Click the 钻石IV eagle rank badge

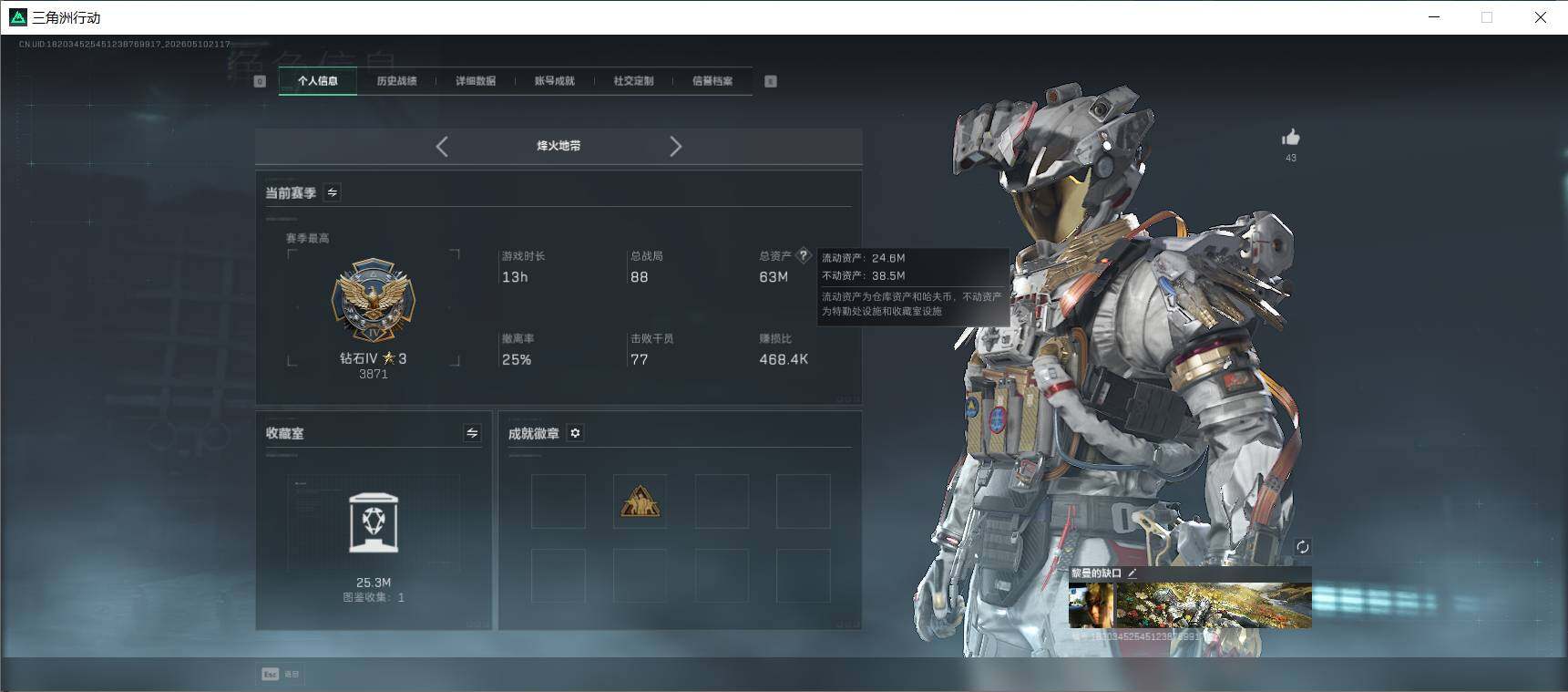pos(373,300)
